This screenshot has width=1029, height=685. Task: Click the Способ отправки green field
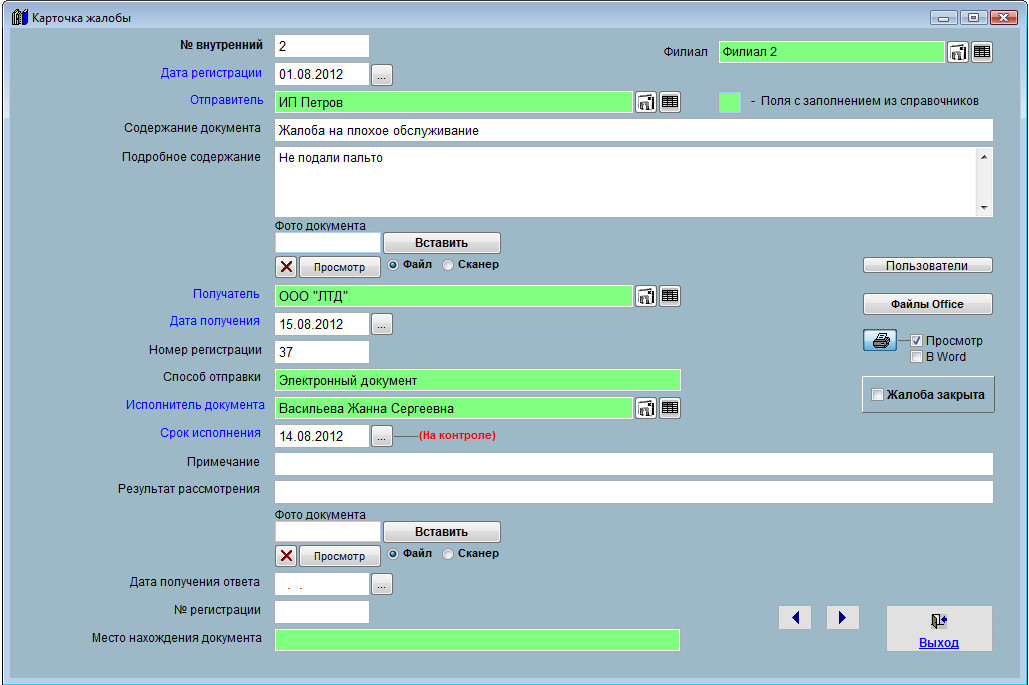[478, 380]
